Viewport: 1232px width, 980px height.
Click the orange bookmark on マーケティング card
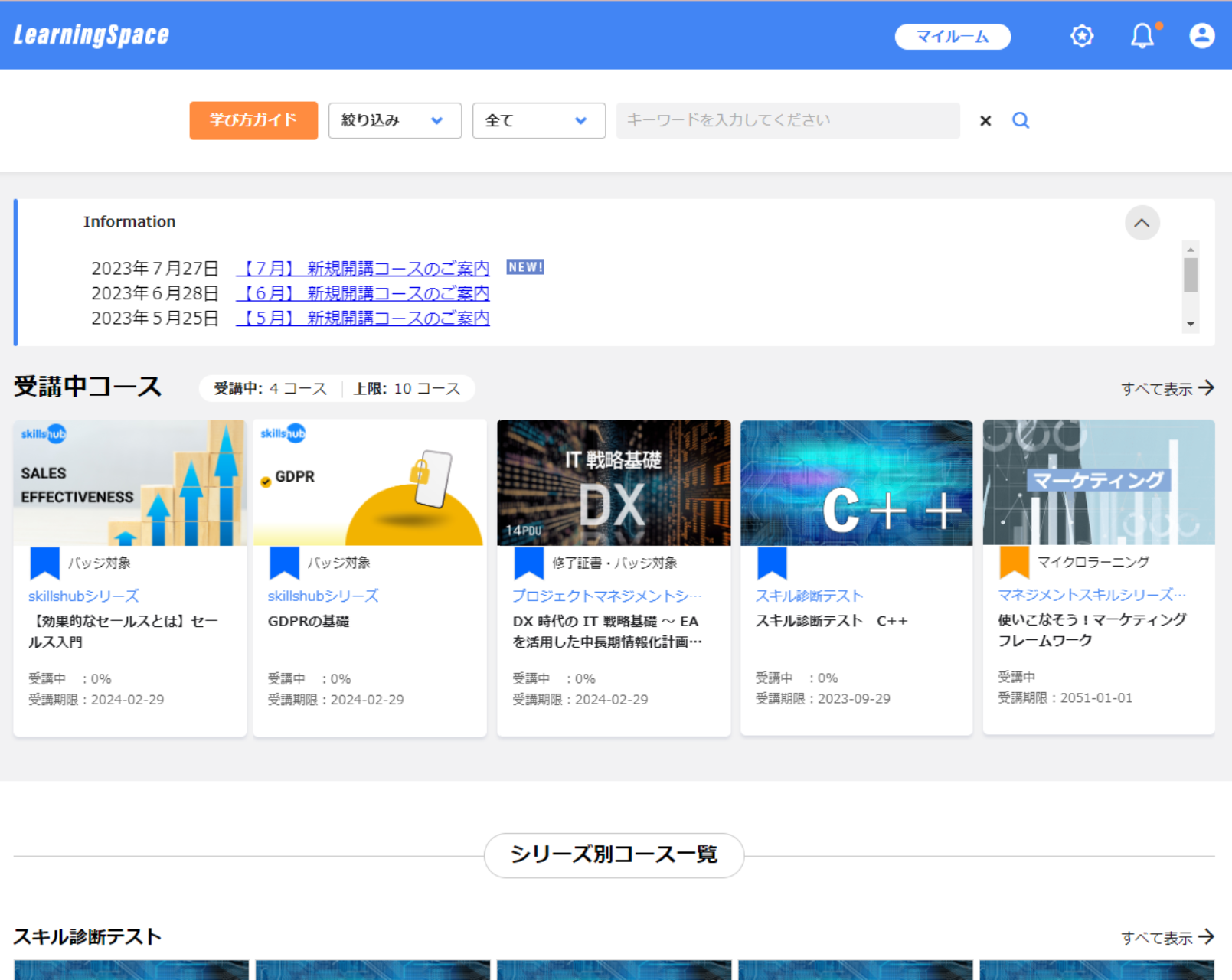point(1013,563)
